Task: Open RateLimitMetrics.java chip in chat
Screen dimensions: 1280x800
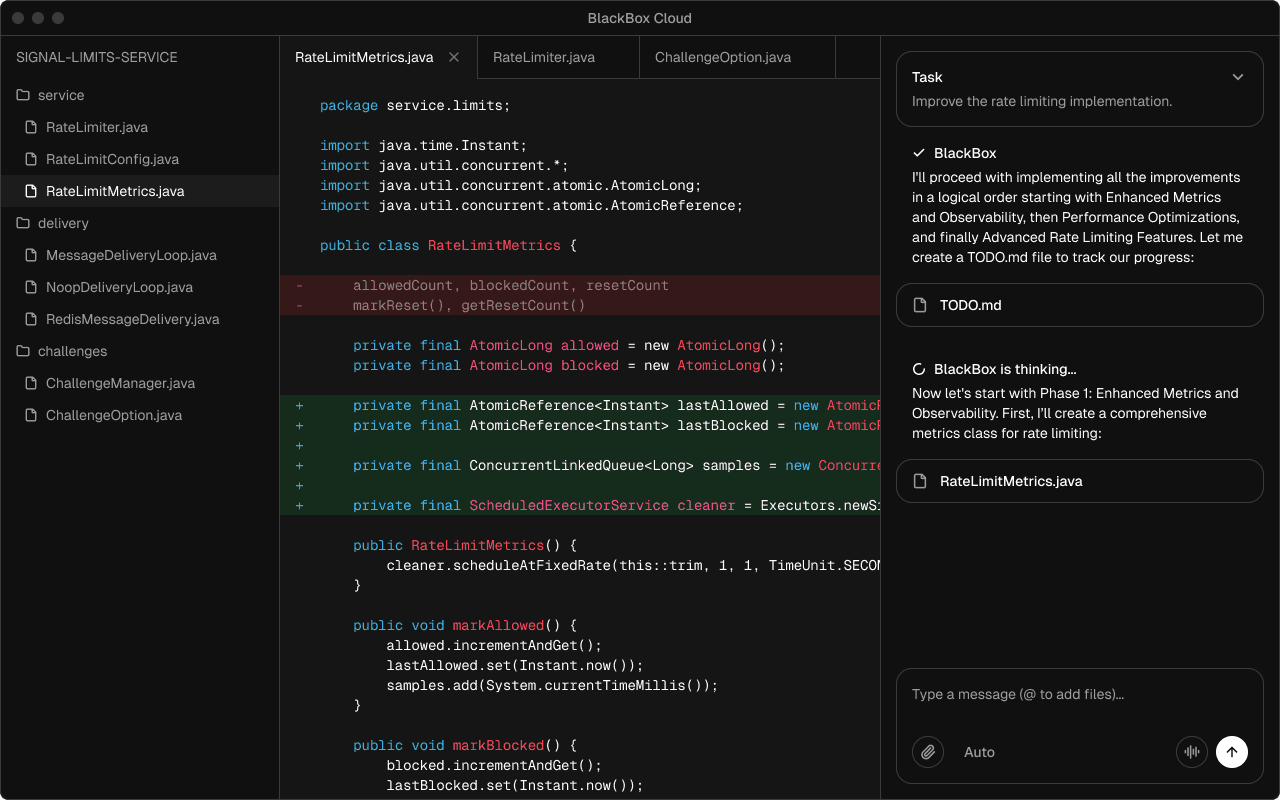Action: 1079,481
